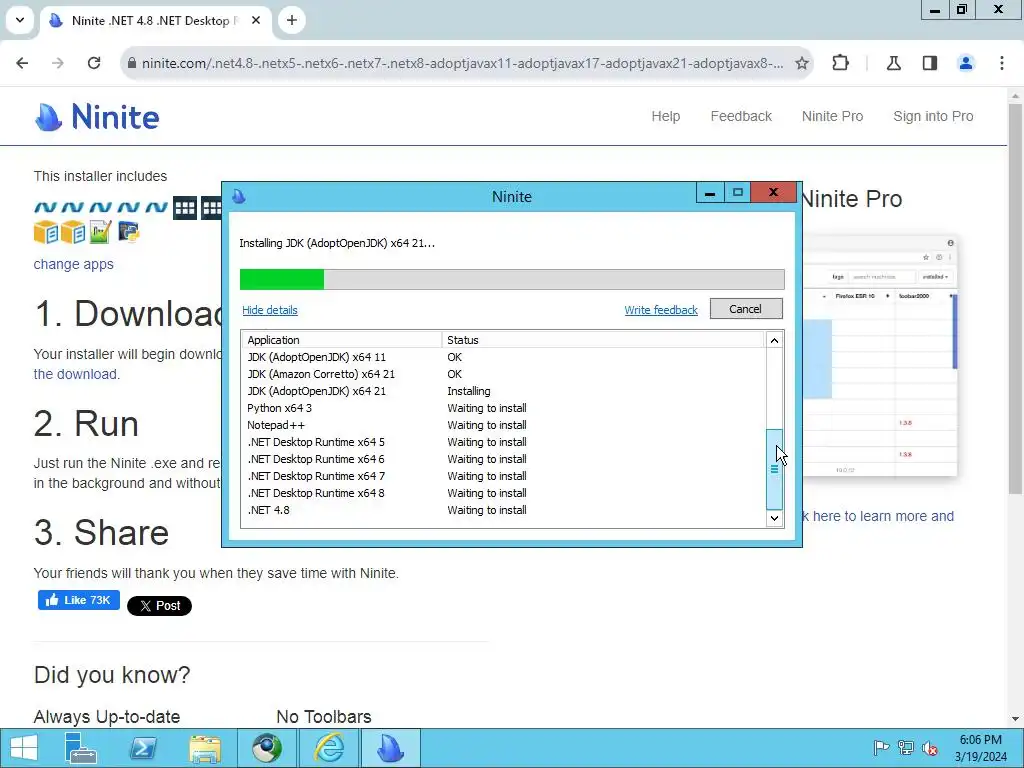The image size is (1024, 768).
Task: Click the installer list scroll down arrow
Action: (774, 518)
